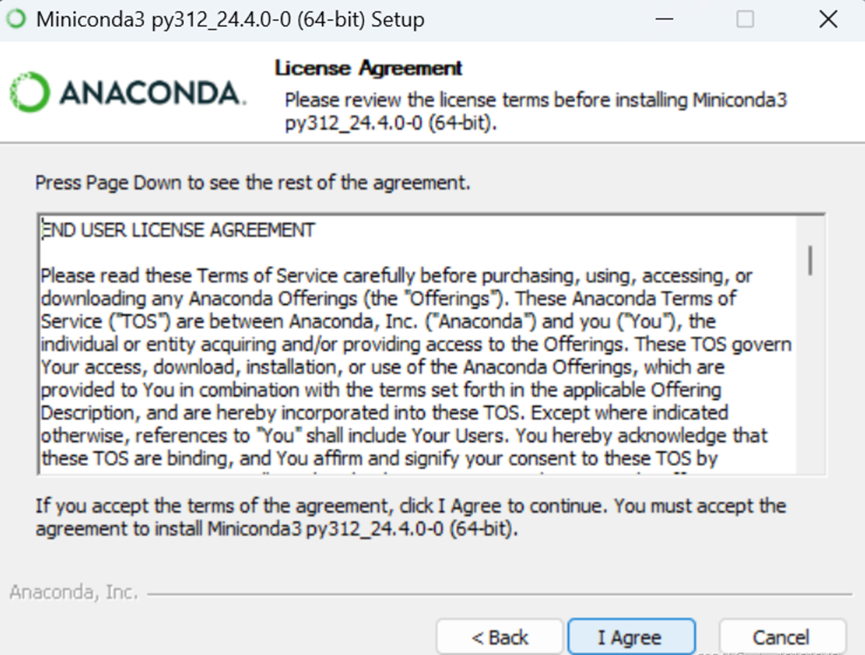Click the license text scrollbar thumb
Viewport: 865px width, 655px height.
pyautogui.click(x=810, y=260)
